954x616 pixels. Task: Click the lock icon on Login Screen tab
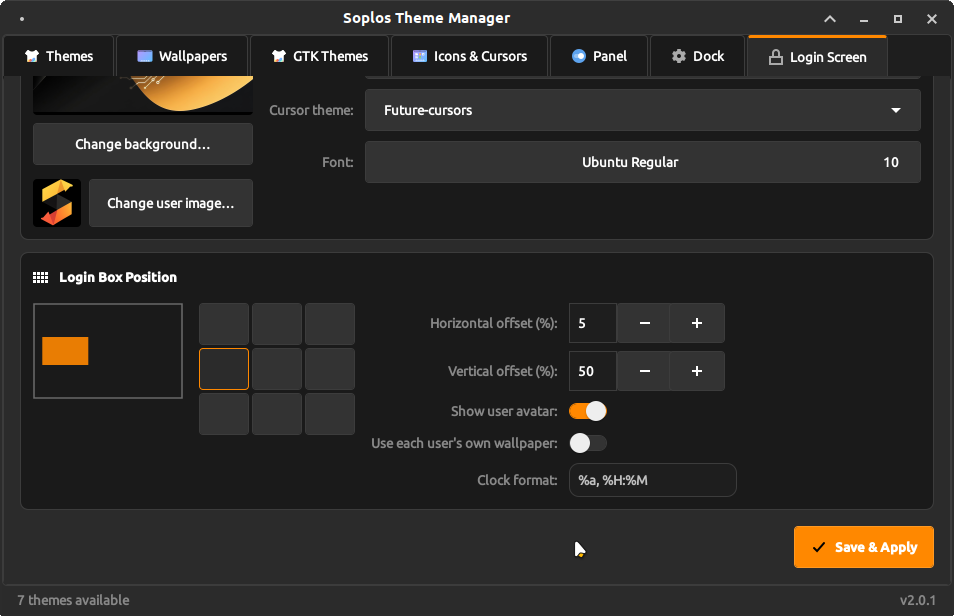pos(775,57)
